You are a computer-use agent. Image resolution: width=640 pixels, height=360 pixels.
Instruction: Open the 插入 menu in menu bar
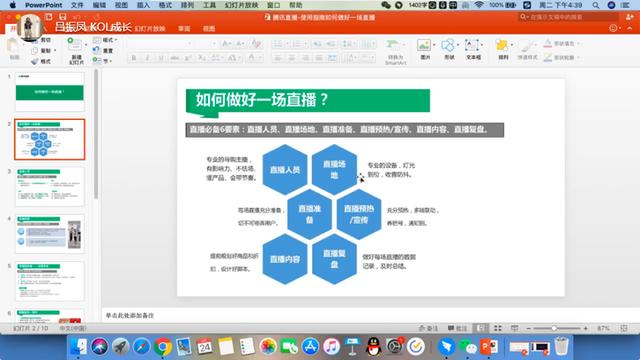[x=143, y=5]
